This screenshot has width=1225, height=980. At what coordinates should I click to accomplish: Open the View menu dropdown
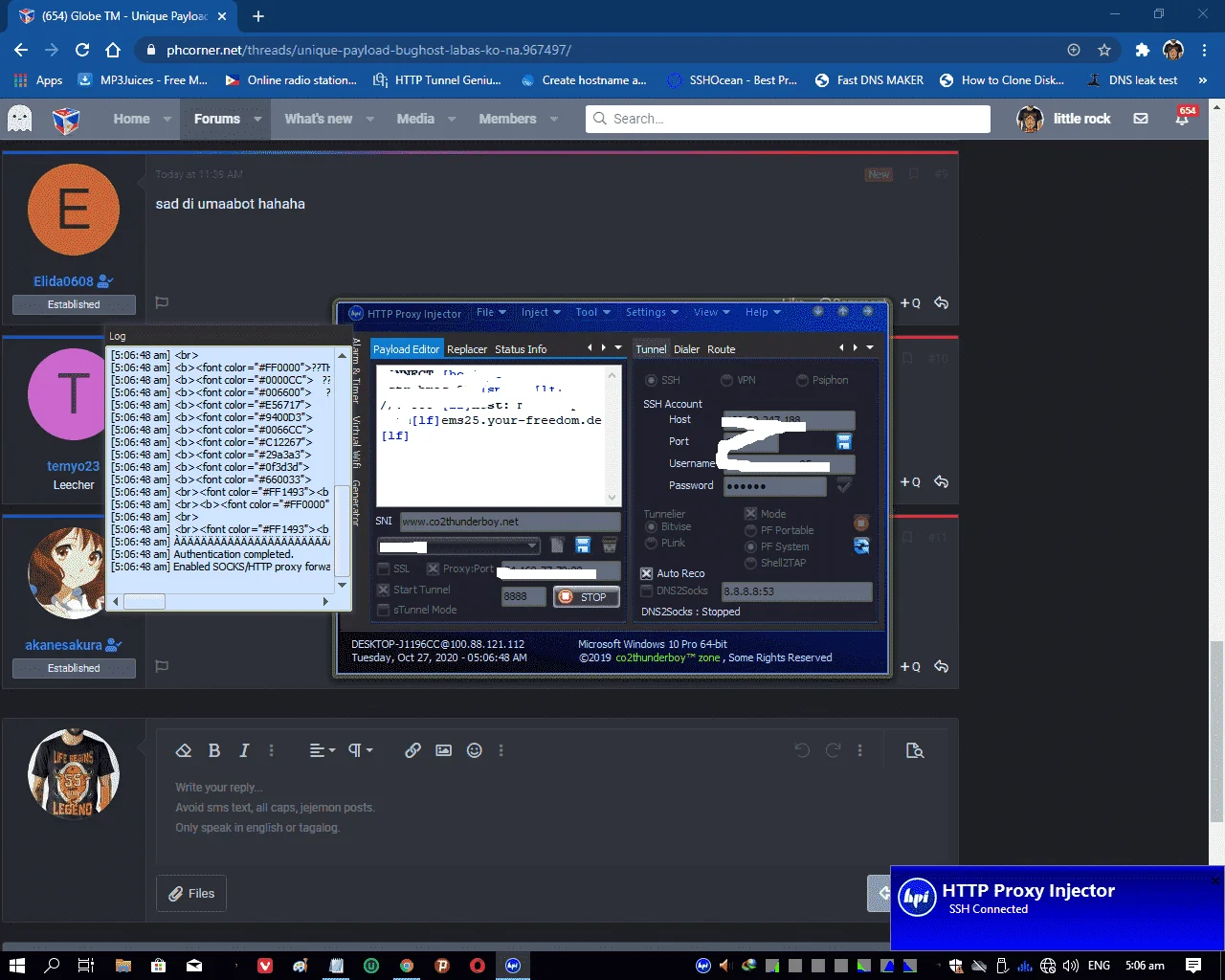(x=711, y=312)
